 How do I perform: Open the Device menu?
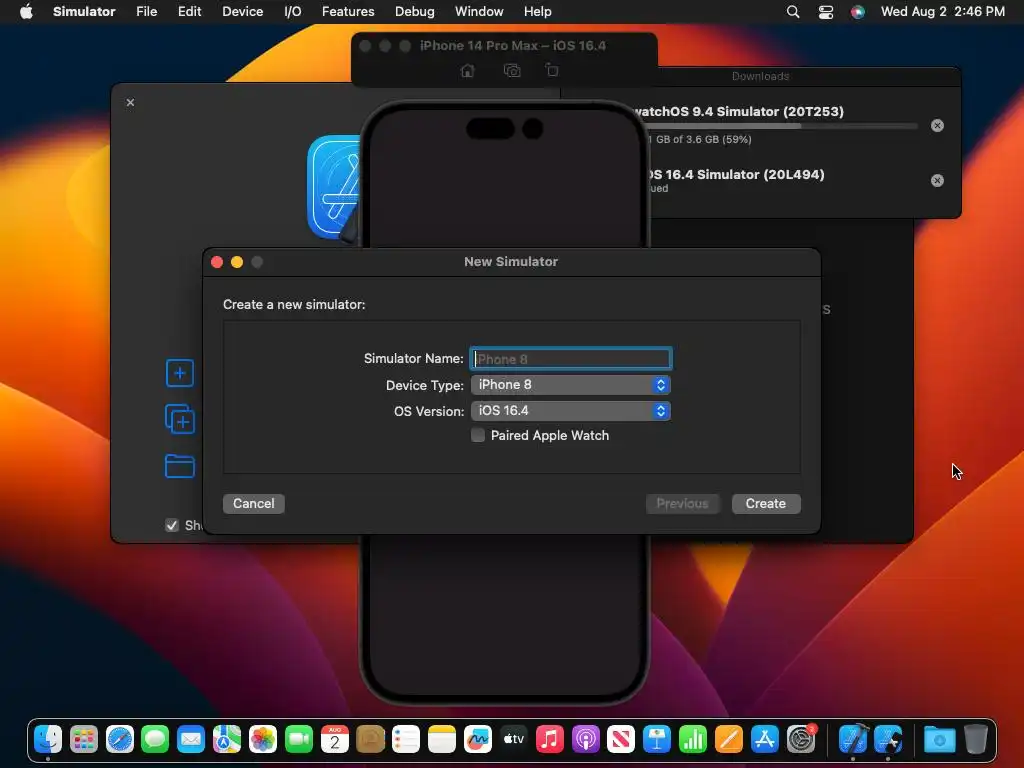coord(242,12)
